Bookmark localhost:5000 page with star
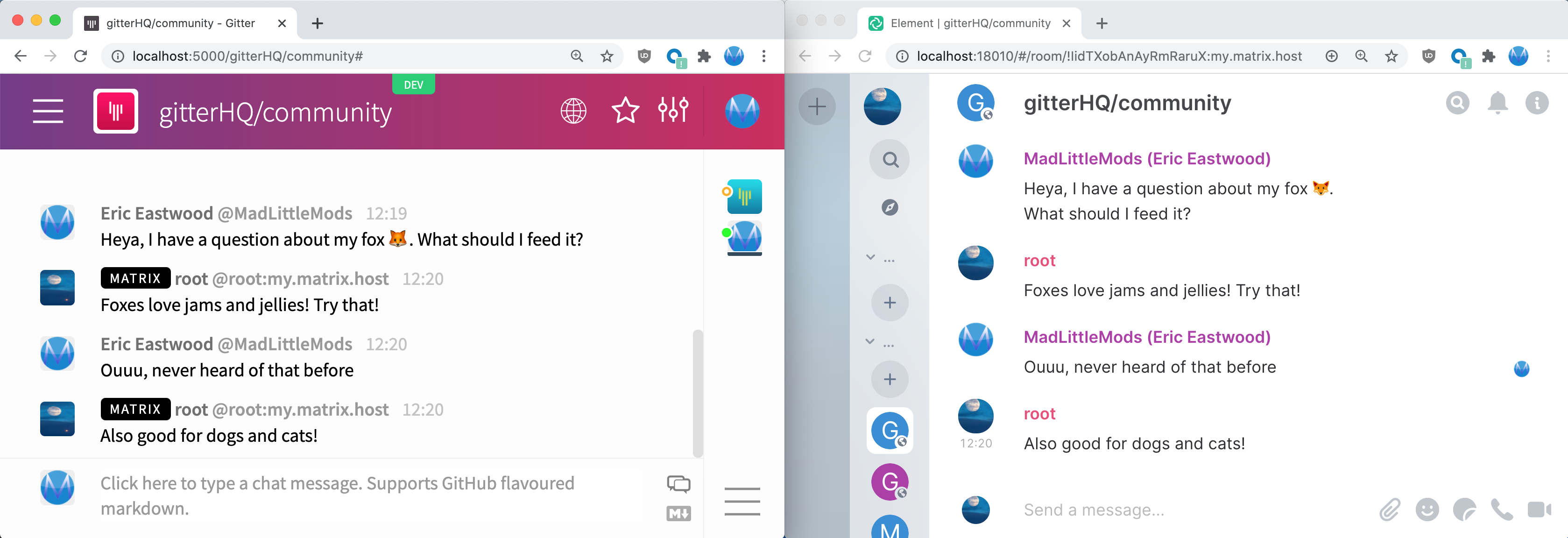 pos(607,57)
